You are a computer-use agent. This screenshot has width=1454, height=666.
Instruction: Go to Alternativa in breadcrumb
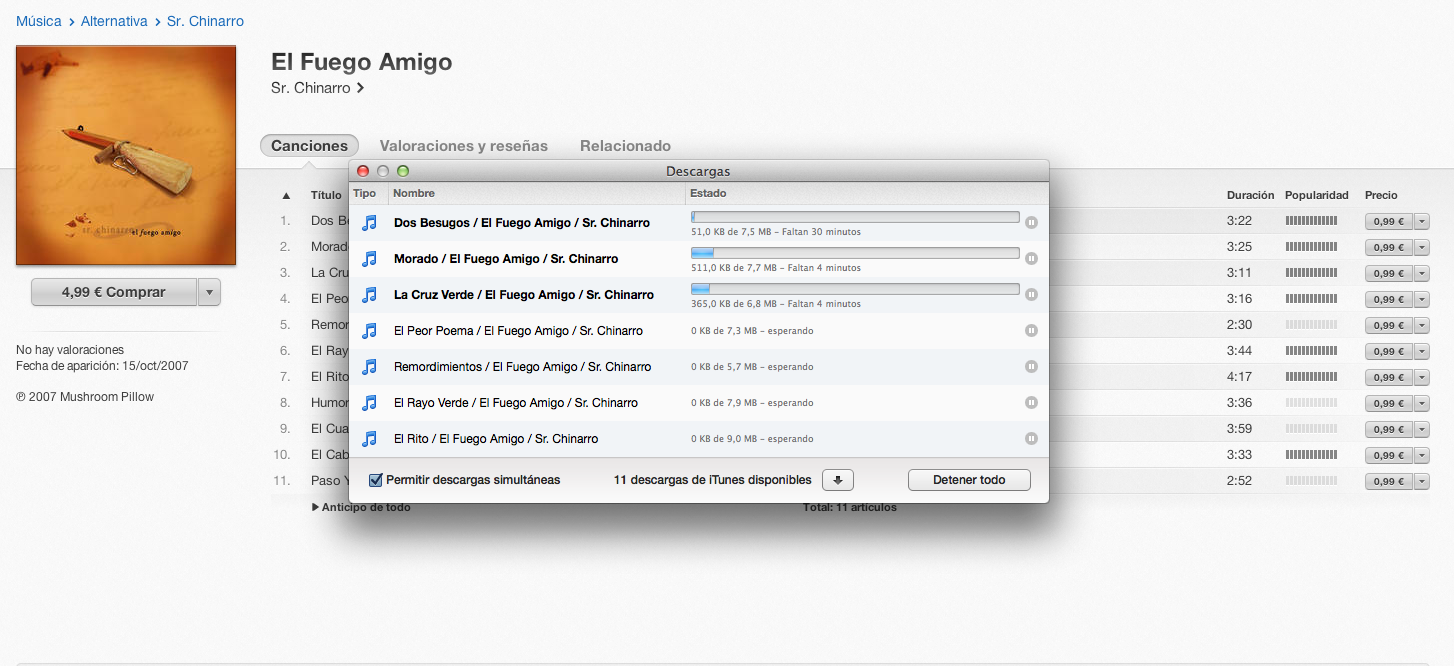[114, 21]
